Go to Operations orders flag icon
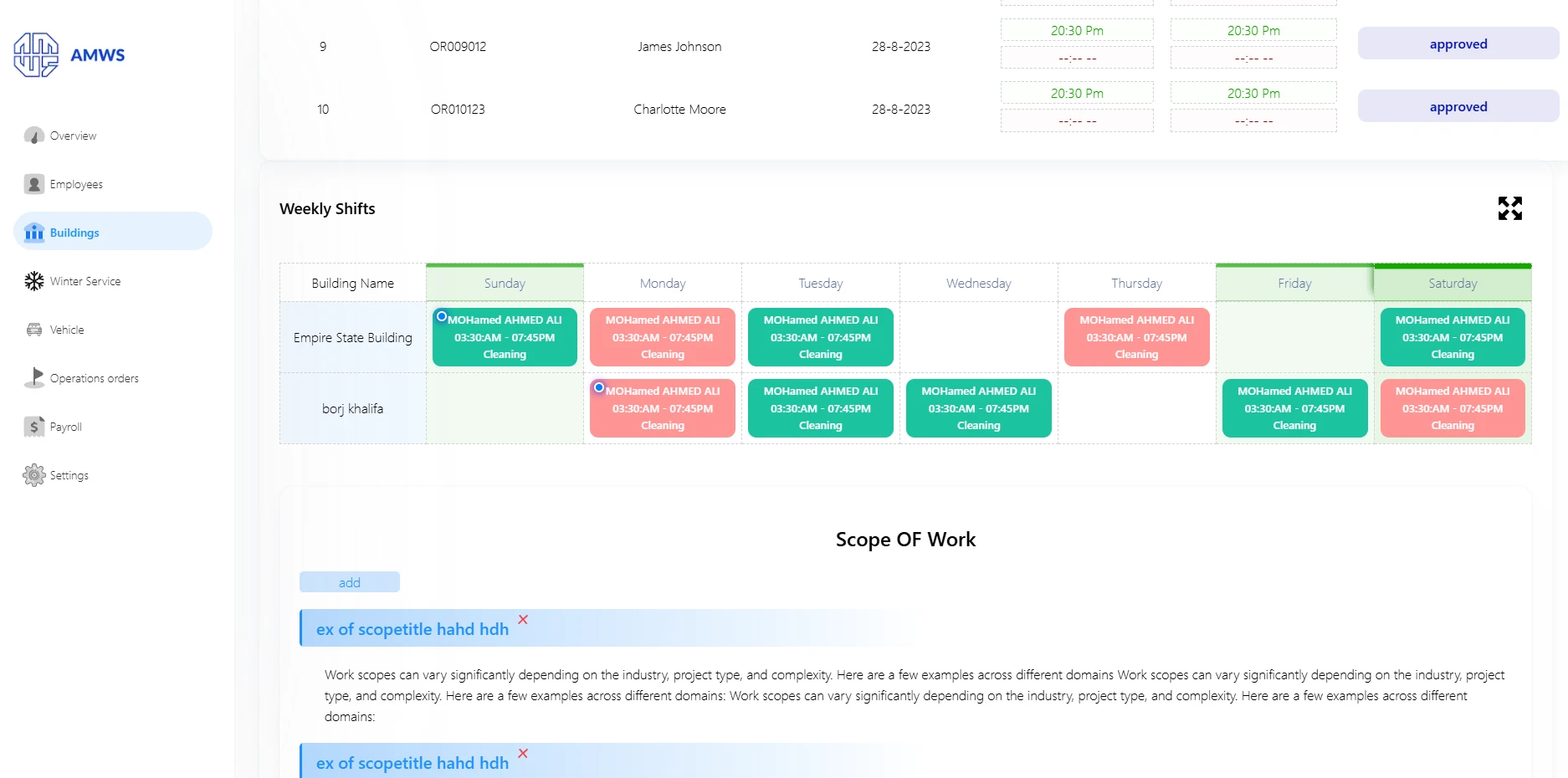1568x778 pixels. click(x=34, y=378)
